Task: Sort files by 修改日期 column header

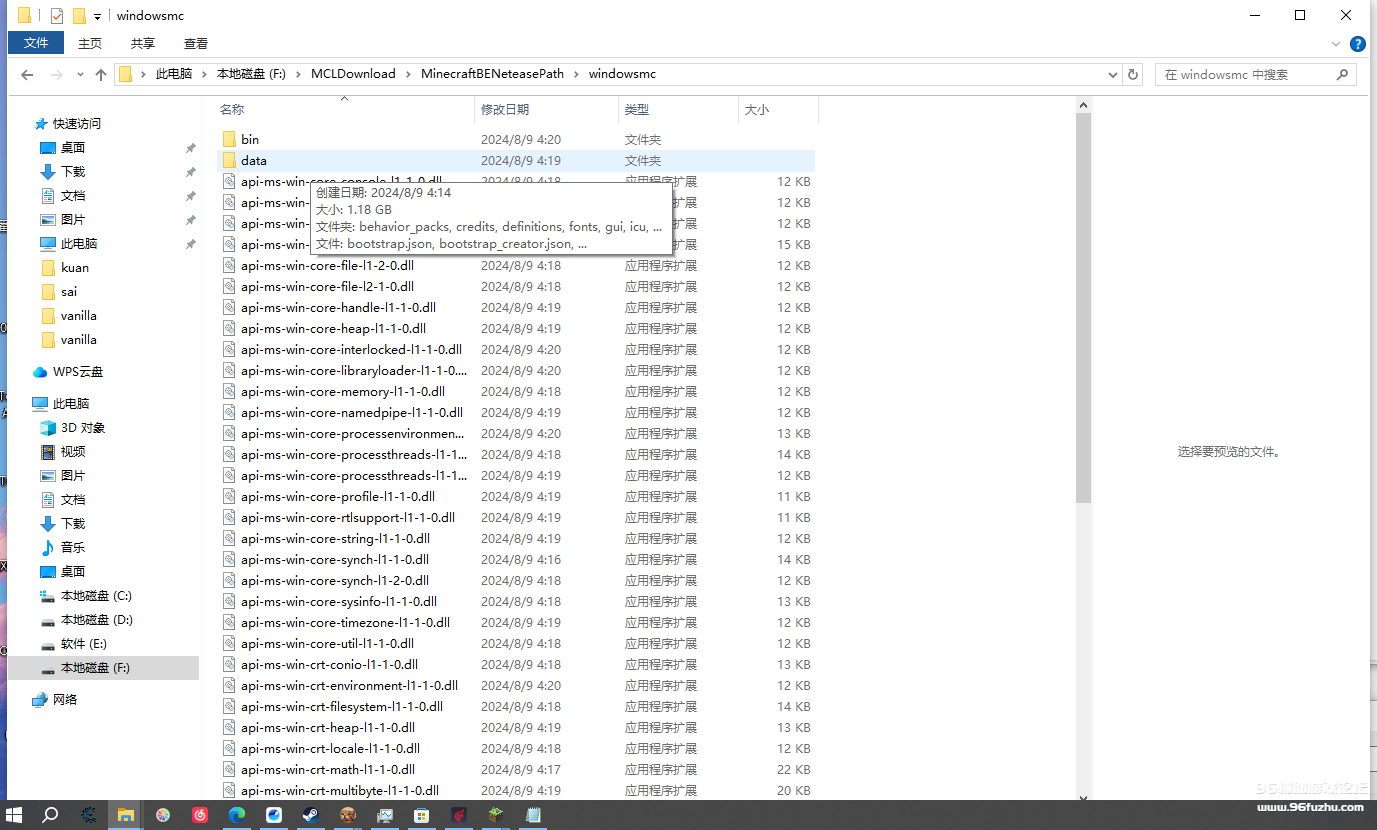Action: coord(505,109)
